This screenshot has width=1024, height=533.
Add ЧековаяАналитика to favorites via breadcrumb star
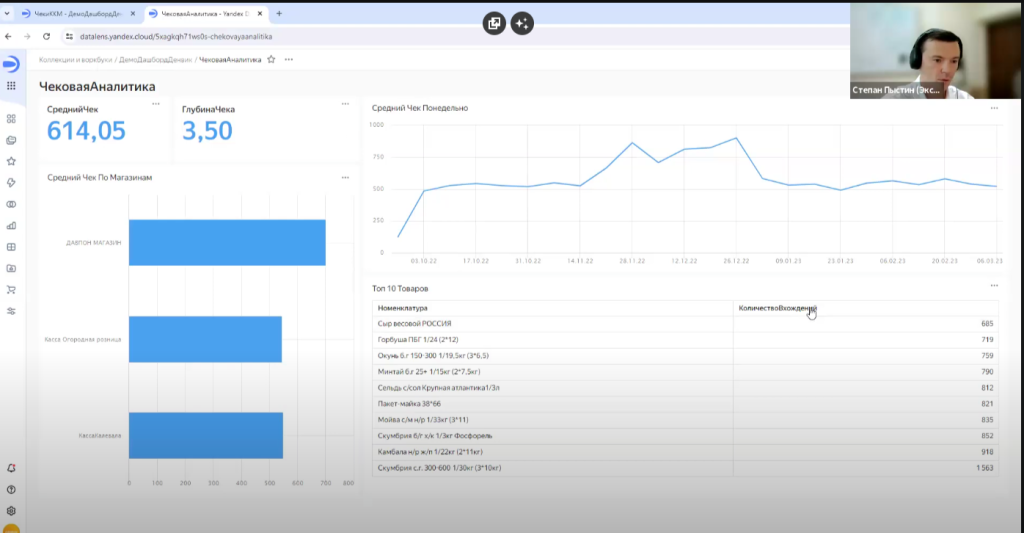tap(271, 59)
